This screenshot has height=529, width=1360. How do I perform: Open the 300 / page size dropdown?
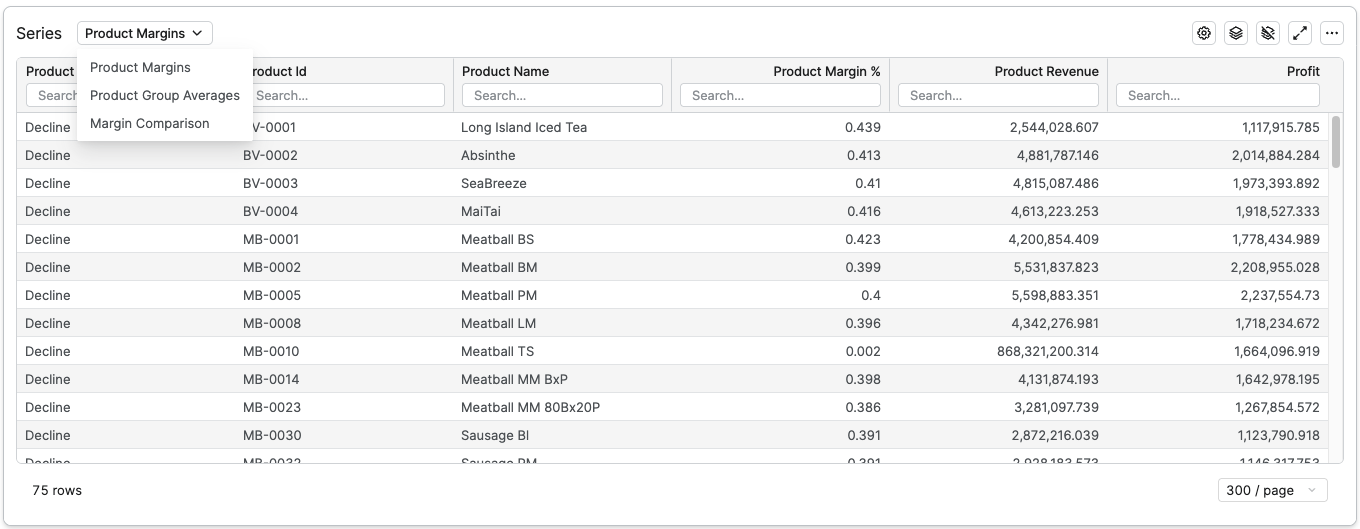[1272, 490]
